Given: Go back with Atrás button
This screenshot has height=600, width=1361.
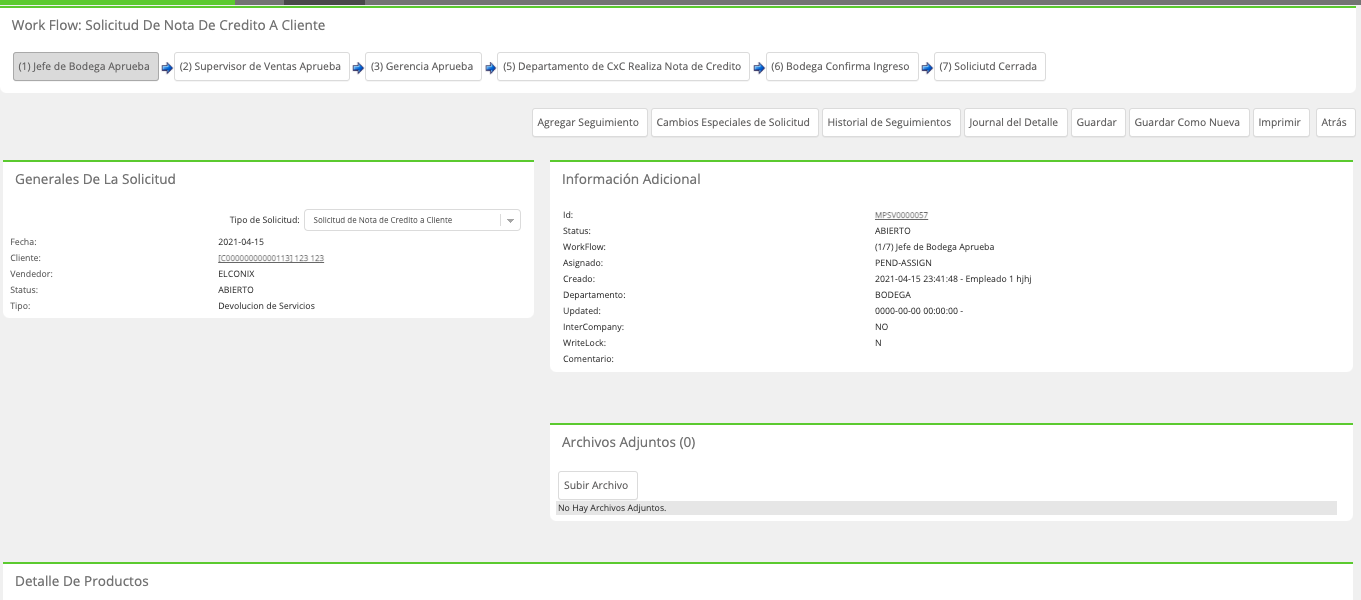Looking at the screenshot, I should point(1334,122).
